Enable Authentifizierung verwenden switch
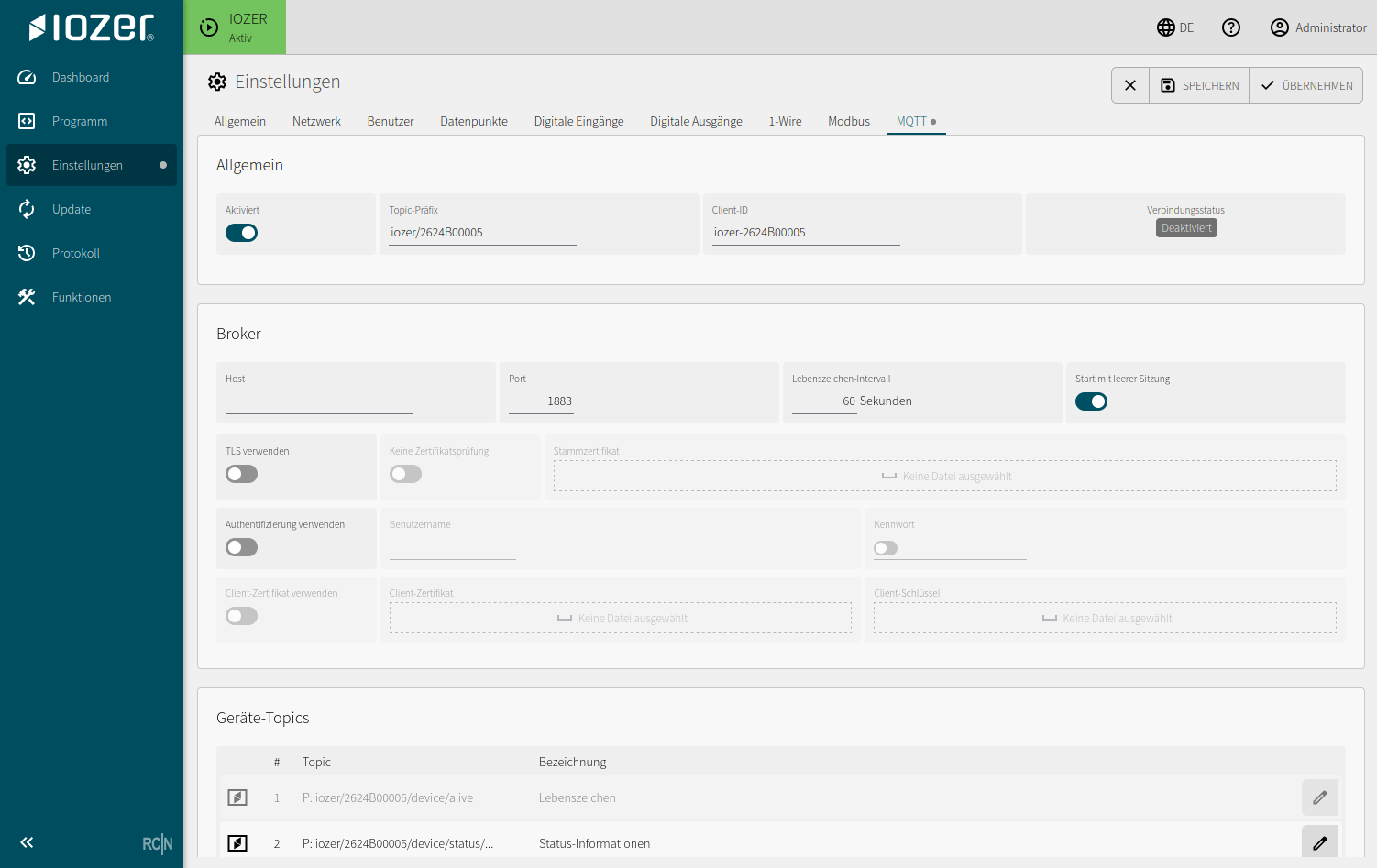1377x868 pixels. pyautogui.click(x=242, y=547)
